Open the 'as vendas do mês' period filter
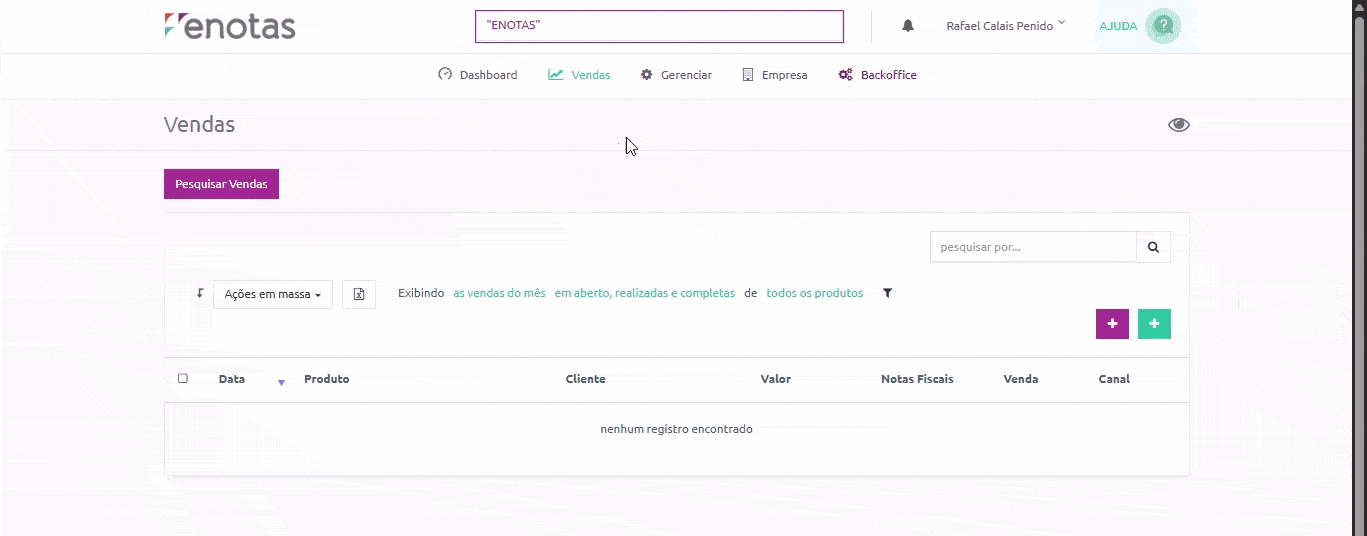This screenshot has height=536, width=1367. tap(499, 294)
